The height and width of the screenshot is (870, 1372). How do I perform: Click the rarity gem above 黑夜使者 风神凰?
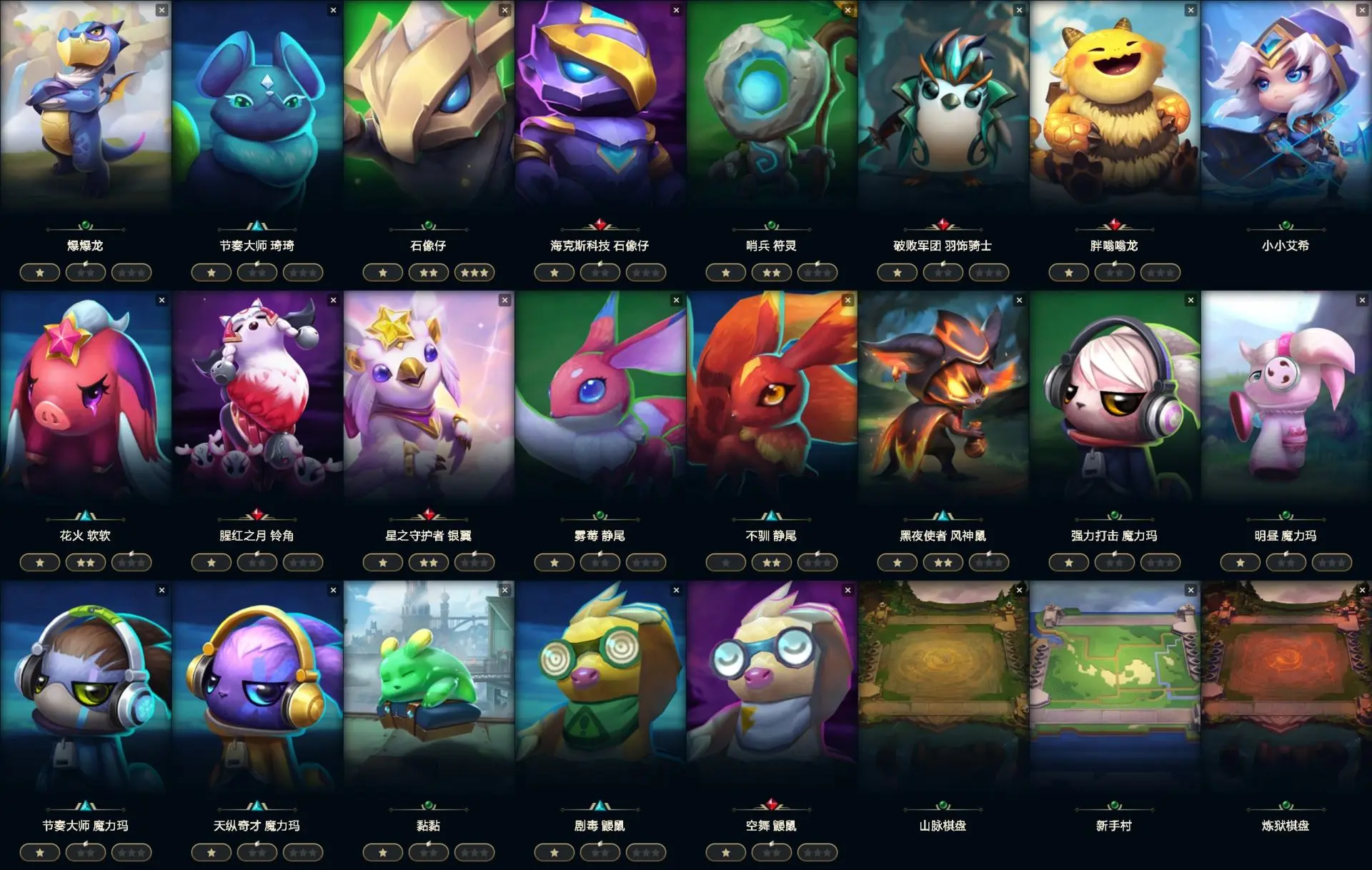pos(943,515)
